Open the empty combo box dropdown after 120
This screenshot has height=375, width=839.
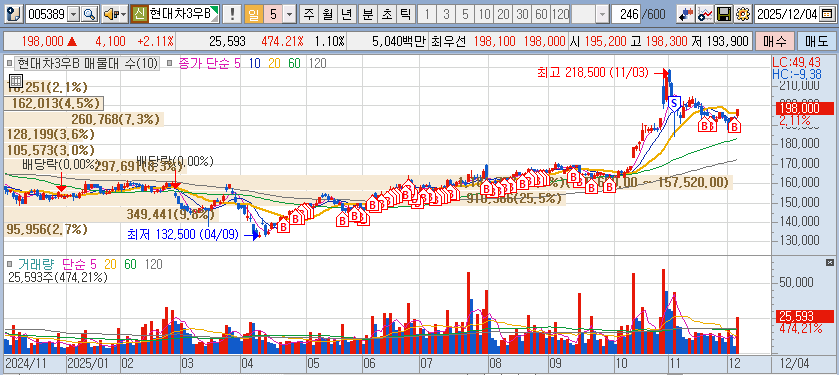pos(602,14)
